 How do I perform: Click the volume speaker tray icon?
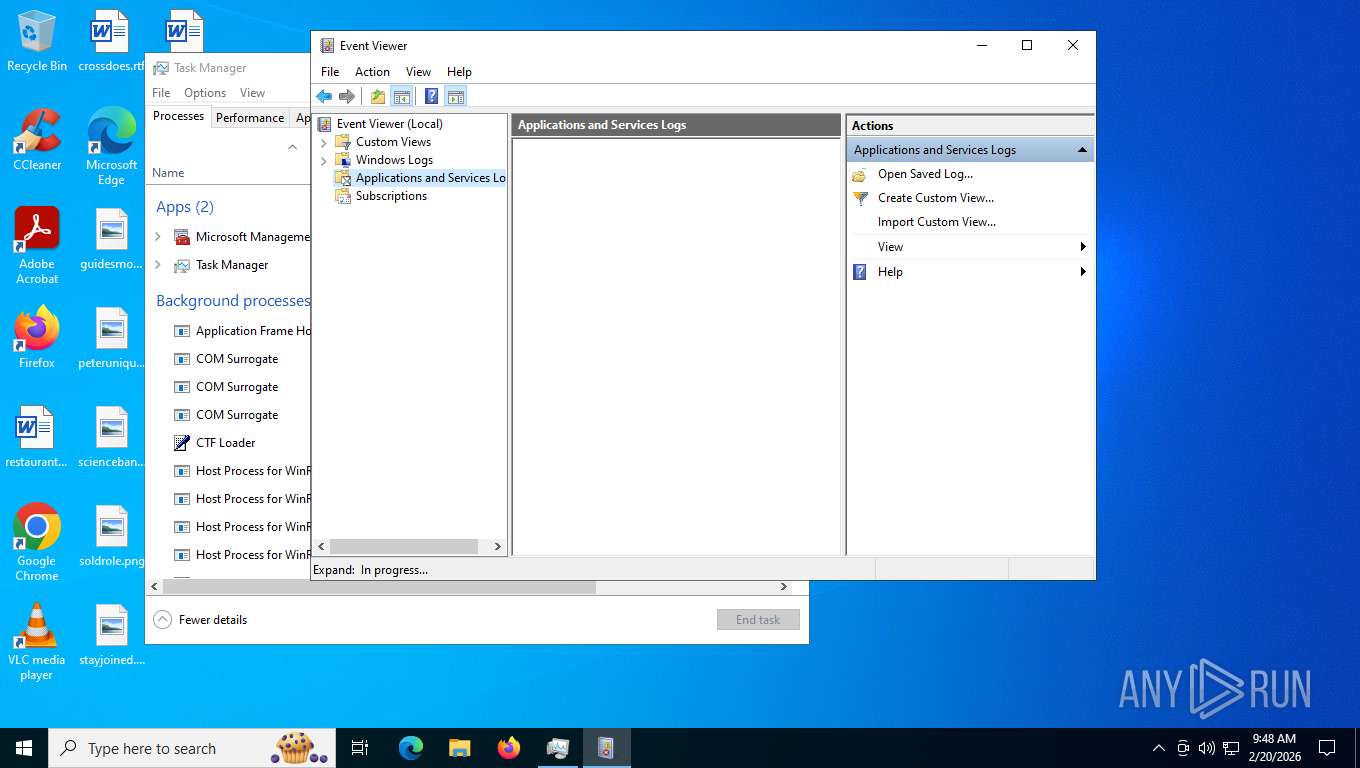click(1207, 748)
